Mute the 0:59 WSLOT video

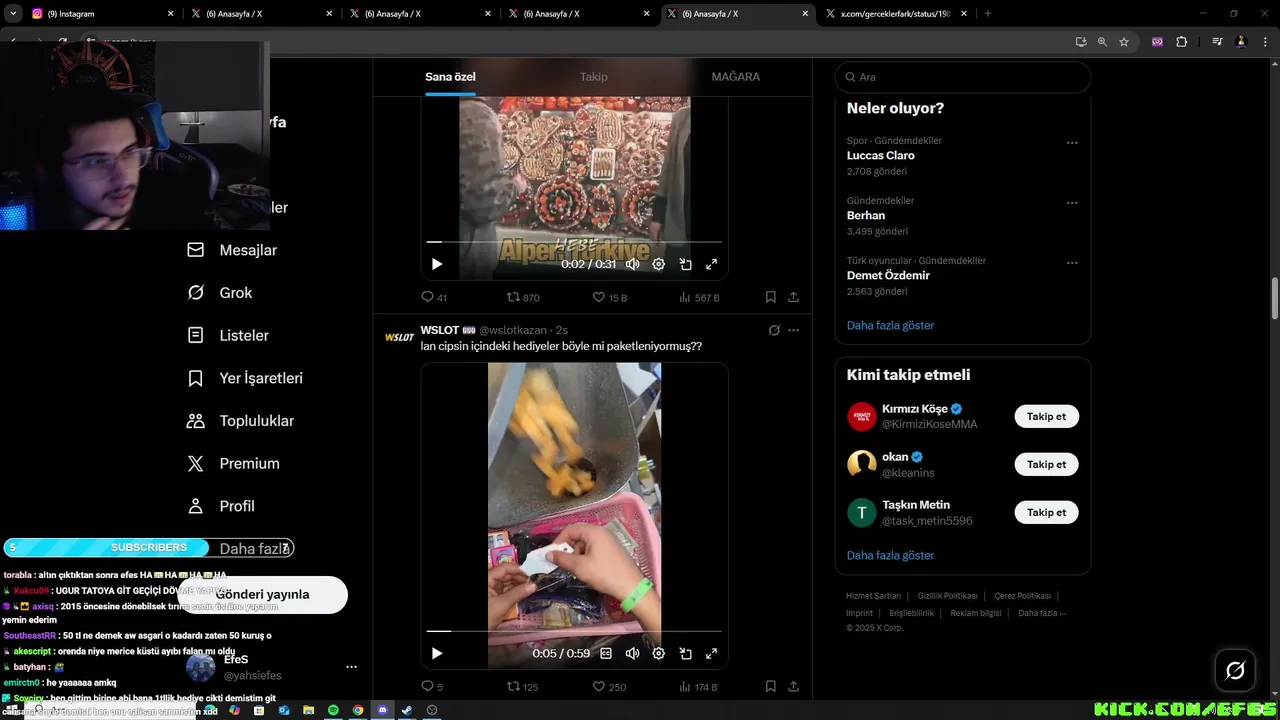pos(632,653)
